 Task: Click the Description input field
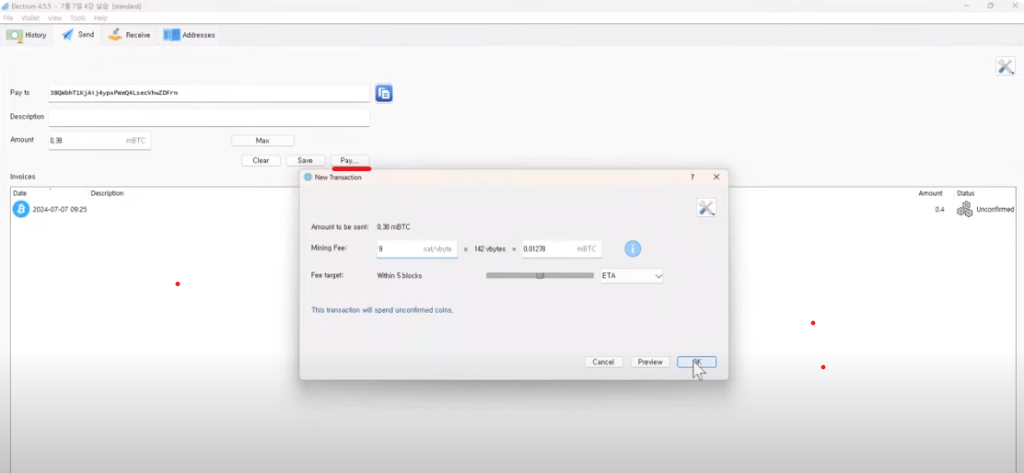(x=208, y=117)
